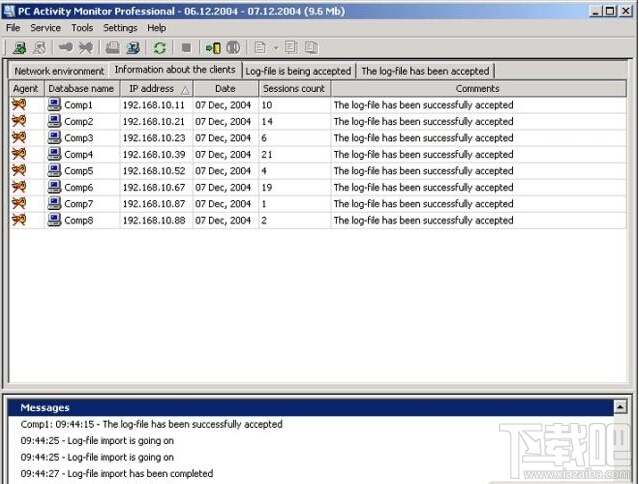The width and height of the screenshot is (639, 484).
Task: Select the Comp8 database name
Action: [x=79, y=220]
